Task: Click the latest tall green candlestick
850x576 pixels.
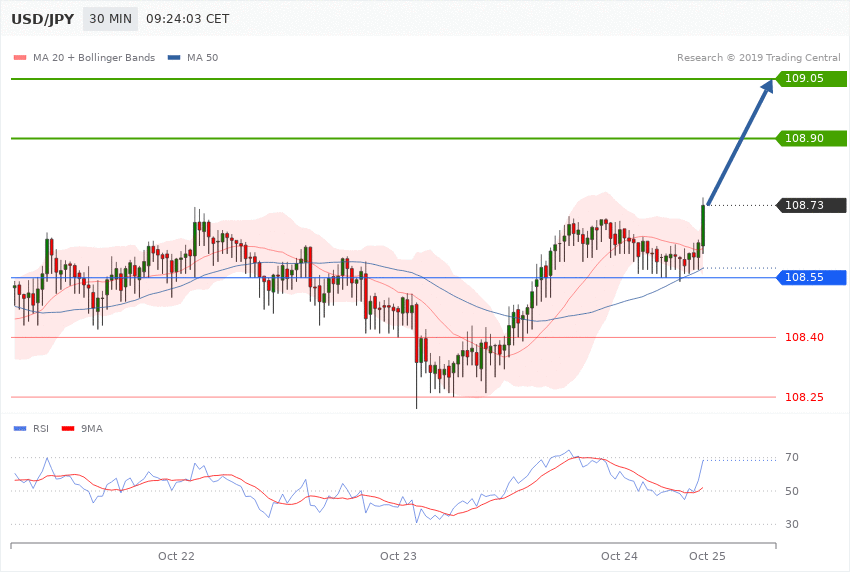Action: (703, 225)
